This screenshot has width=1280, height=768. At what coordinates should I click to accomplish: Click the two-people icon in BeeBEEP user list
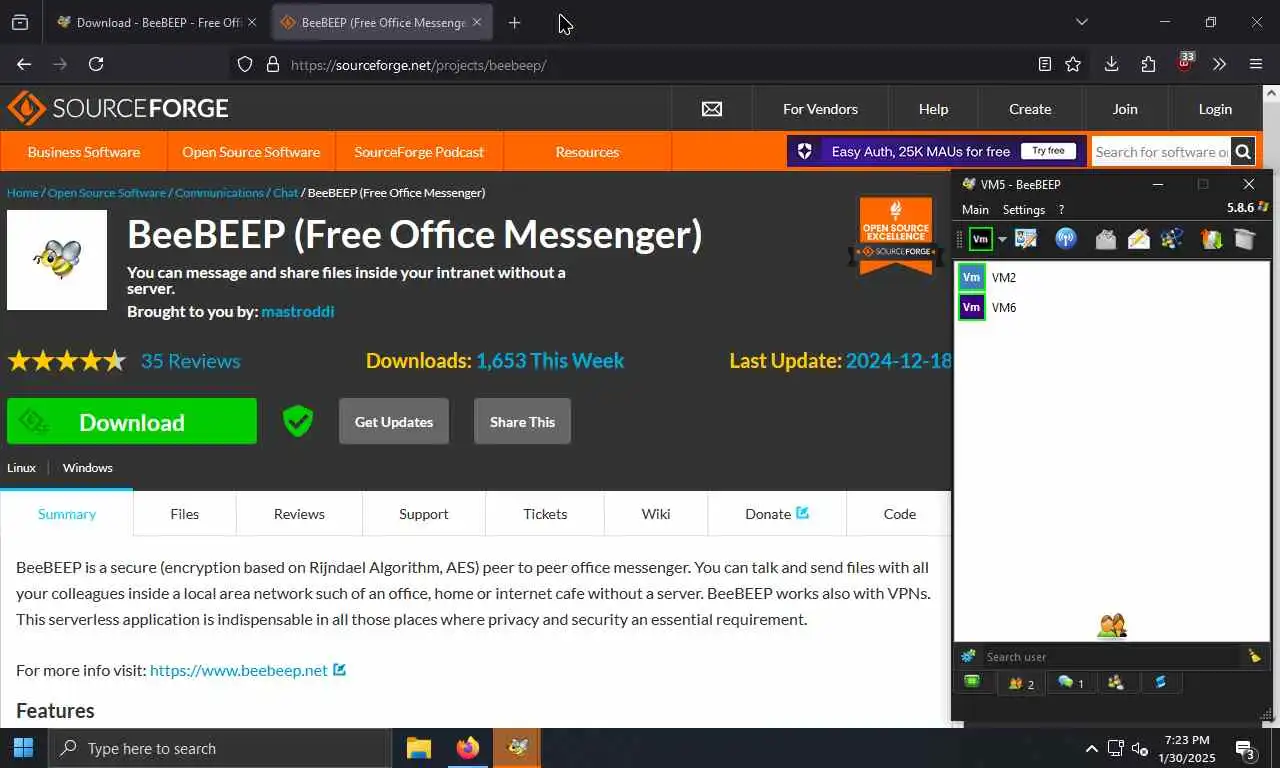1112,626
